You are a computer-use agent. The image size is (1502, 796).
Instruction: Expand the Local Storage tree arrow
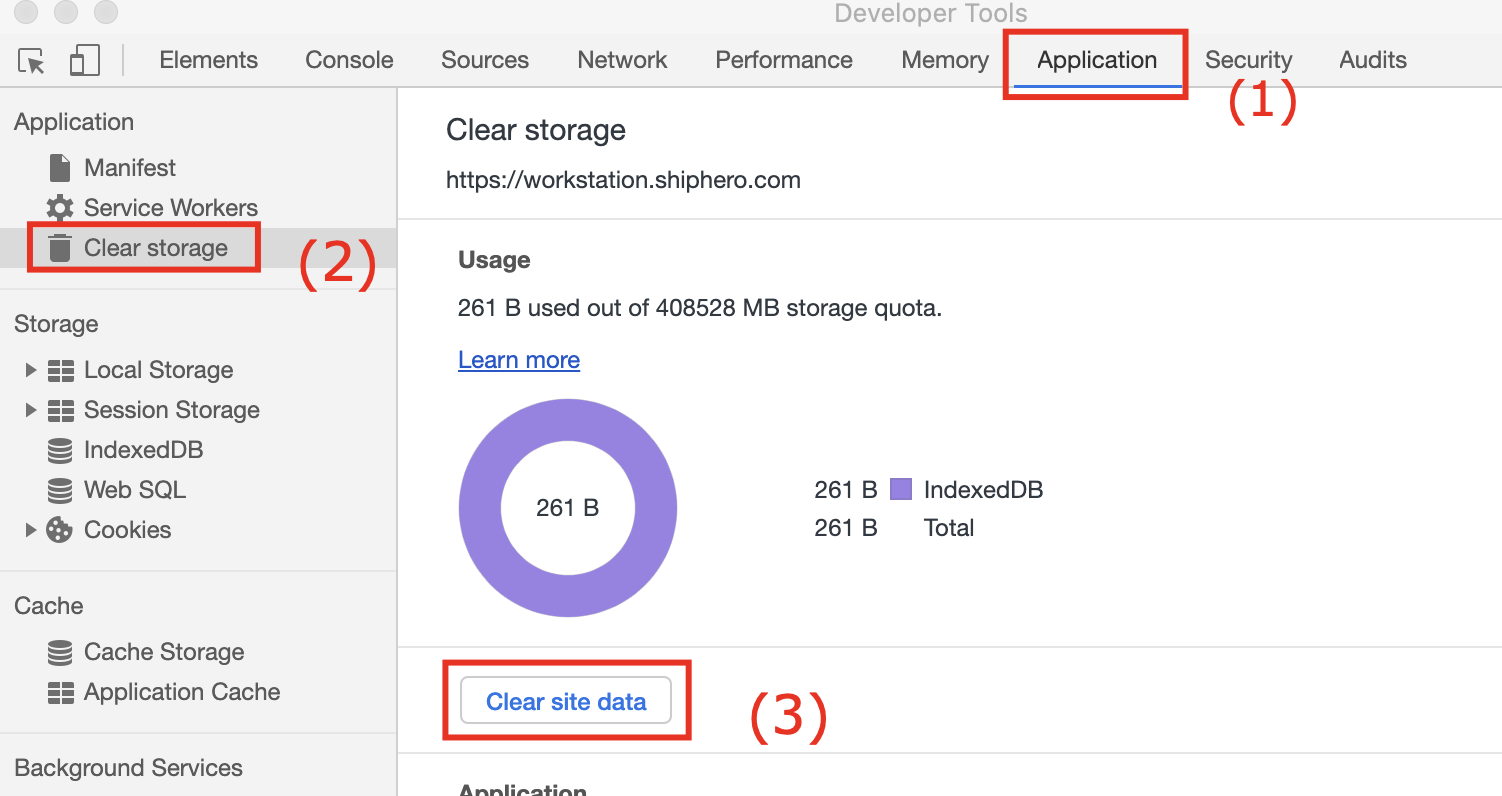click(x=31, y=370)
